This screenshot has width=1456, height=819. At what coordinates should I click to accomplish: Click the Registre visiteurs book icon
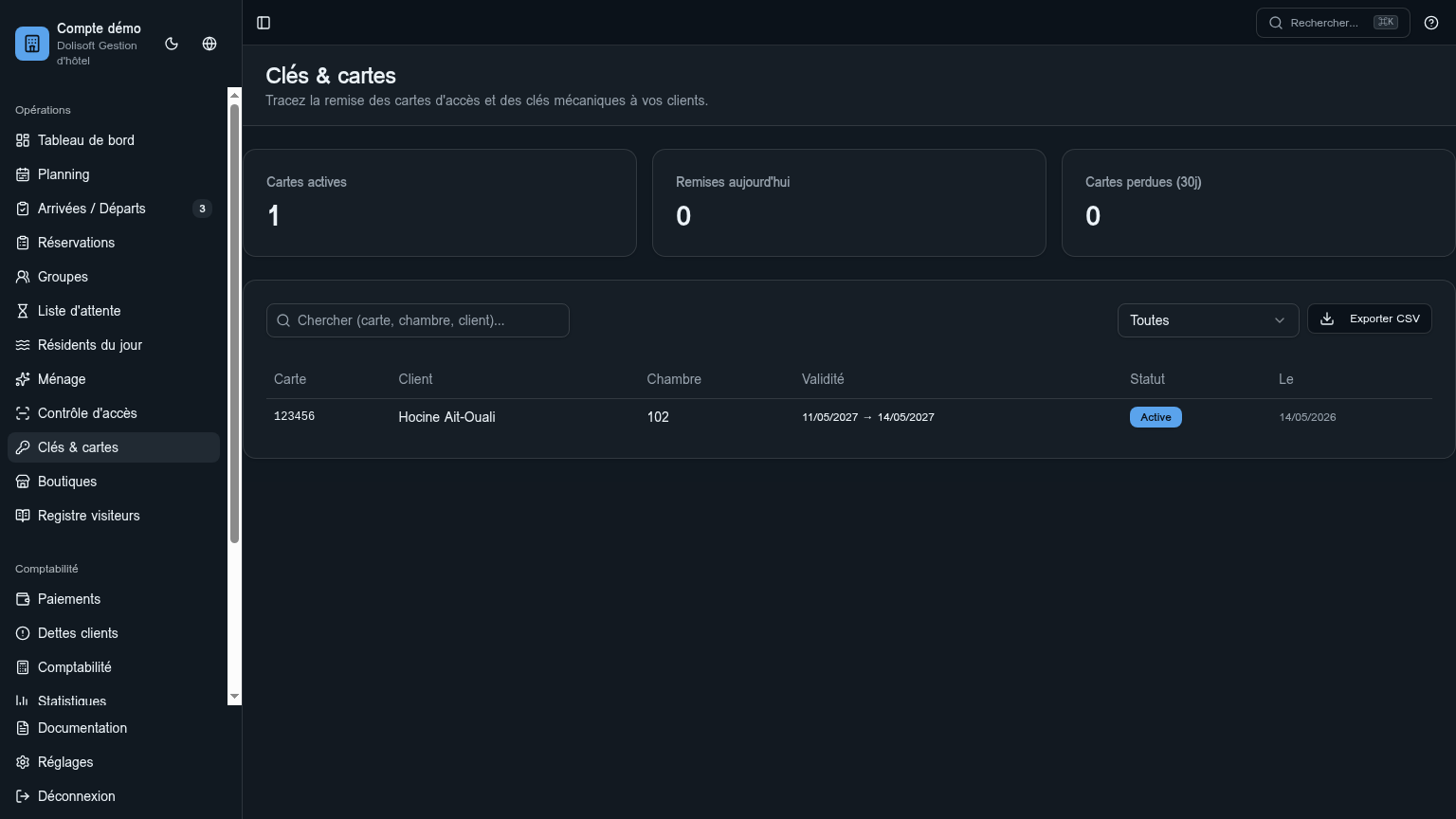point(23,516)
